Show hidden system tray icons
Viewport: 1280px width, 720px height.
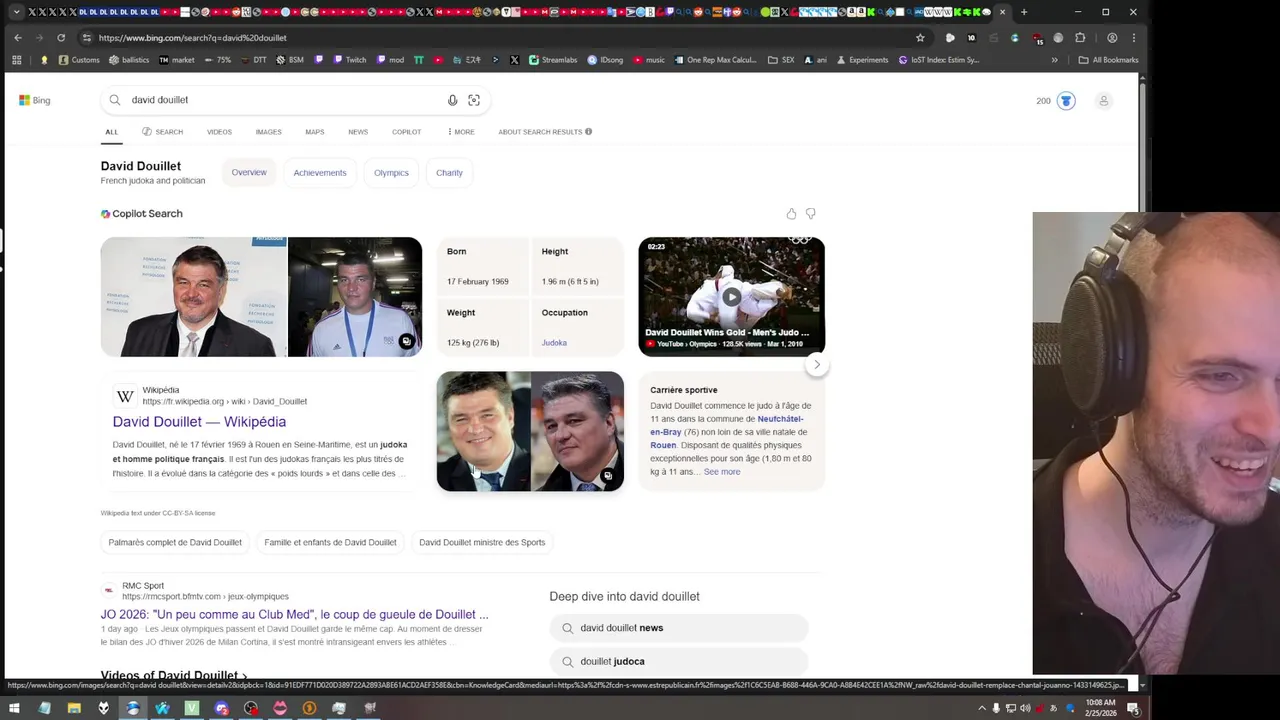click(981, 708)
